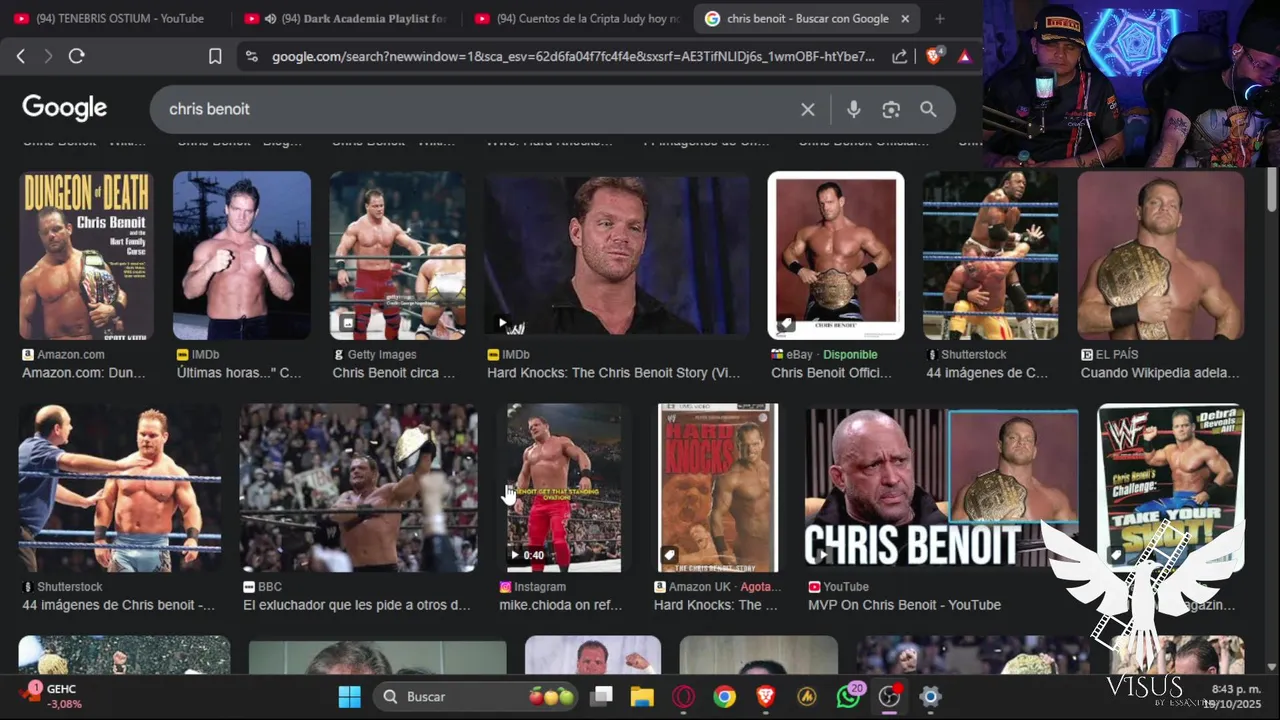The height and width of the screenshot is (720, 1280).
Task: Open the eBay Chris Benoit official photo
Action: pyautogui.click(x=836, y=256)
